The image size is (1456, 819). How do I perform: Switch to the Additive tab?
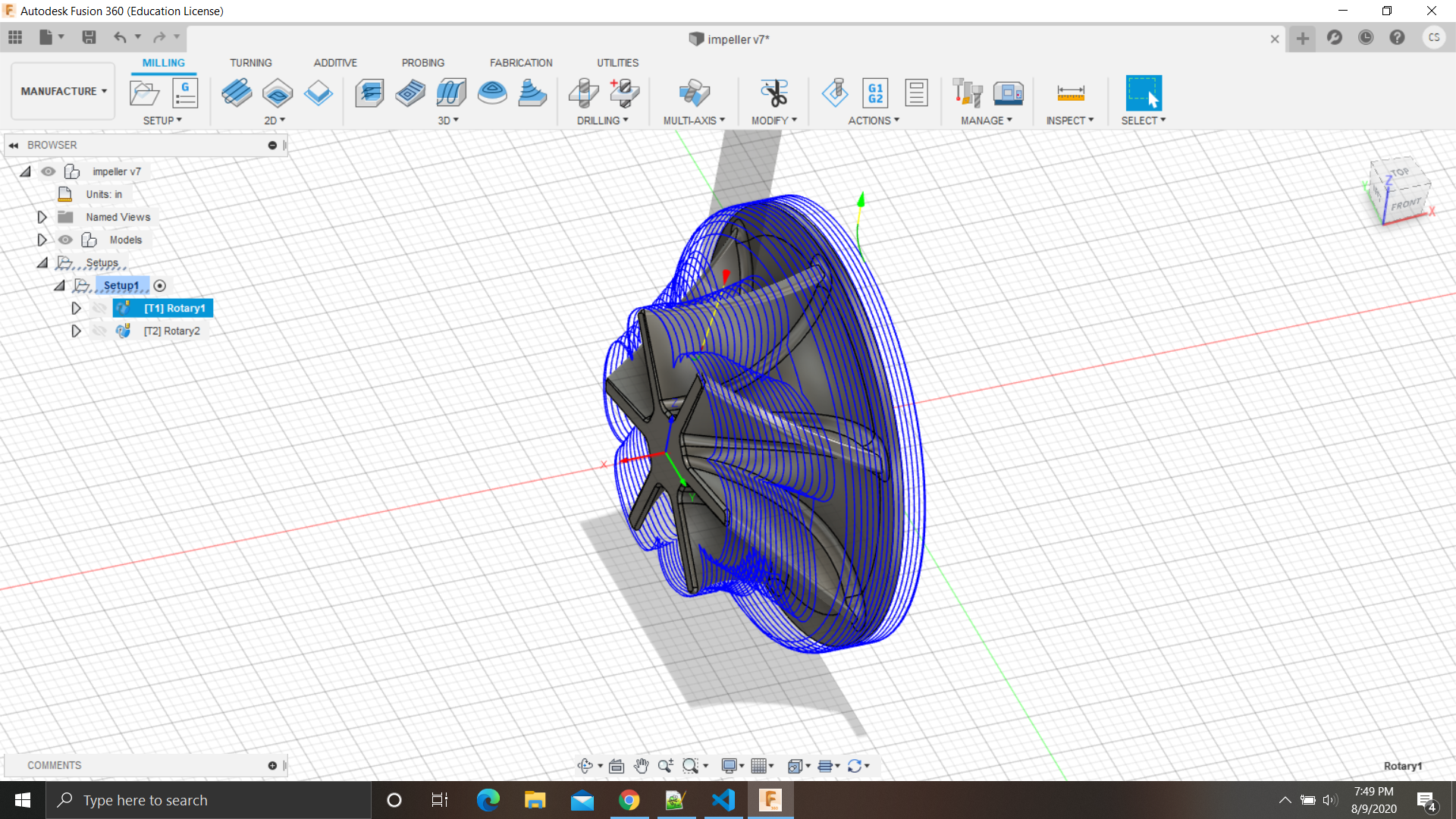click(335, 62)
